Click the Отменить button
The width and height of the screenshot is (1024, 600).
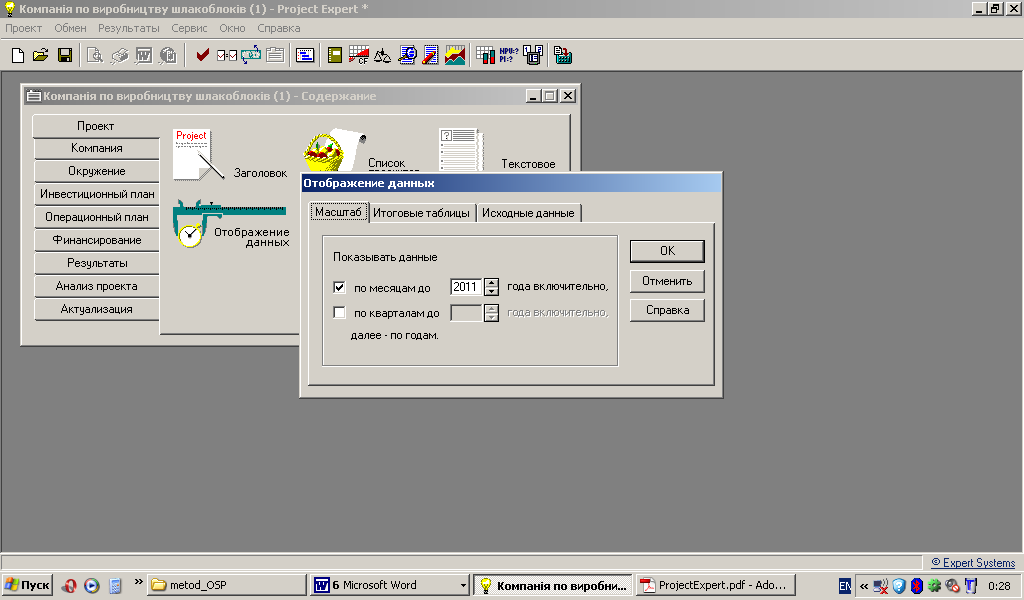point(667,281)
